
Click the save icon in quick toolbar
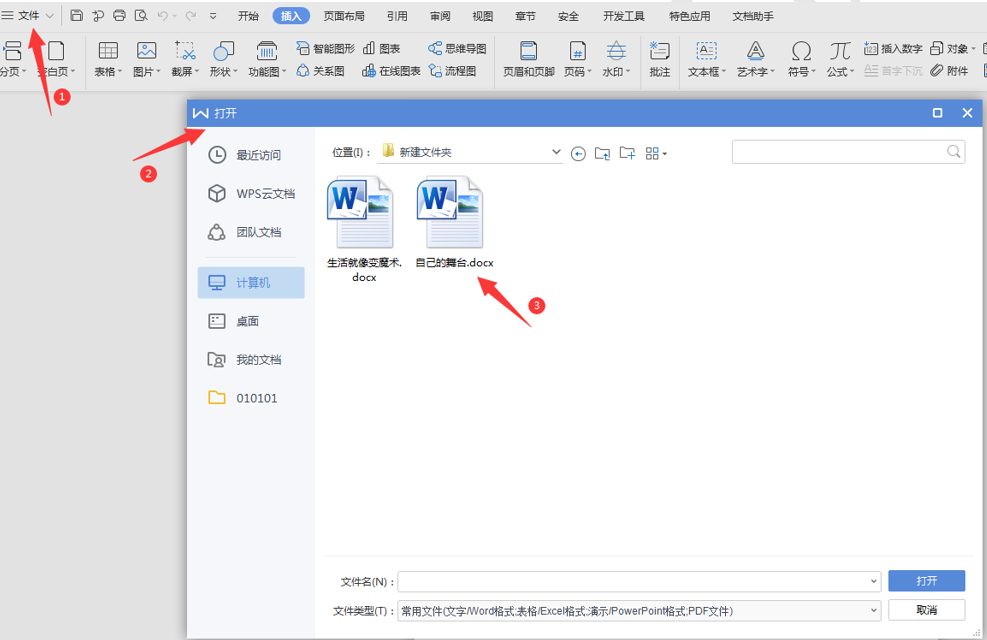click(x=76, y=16)
